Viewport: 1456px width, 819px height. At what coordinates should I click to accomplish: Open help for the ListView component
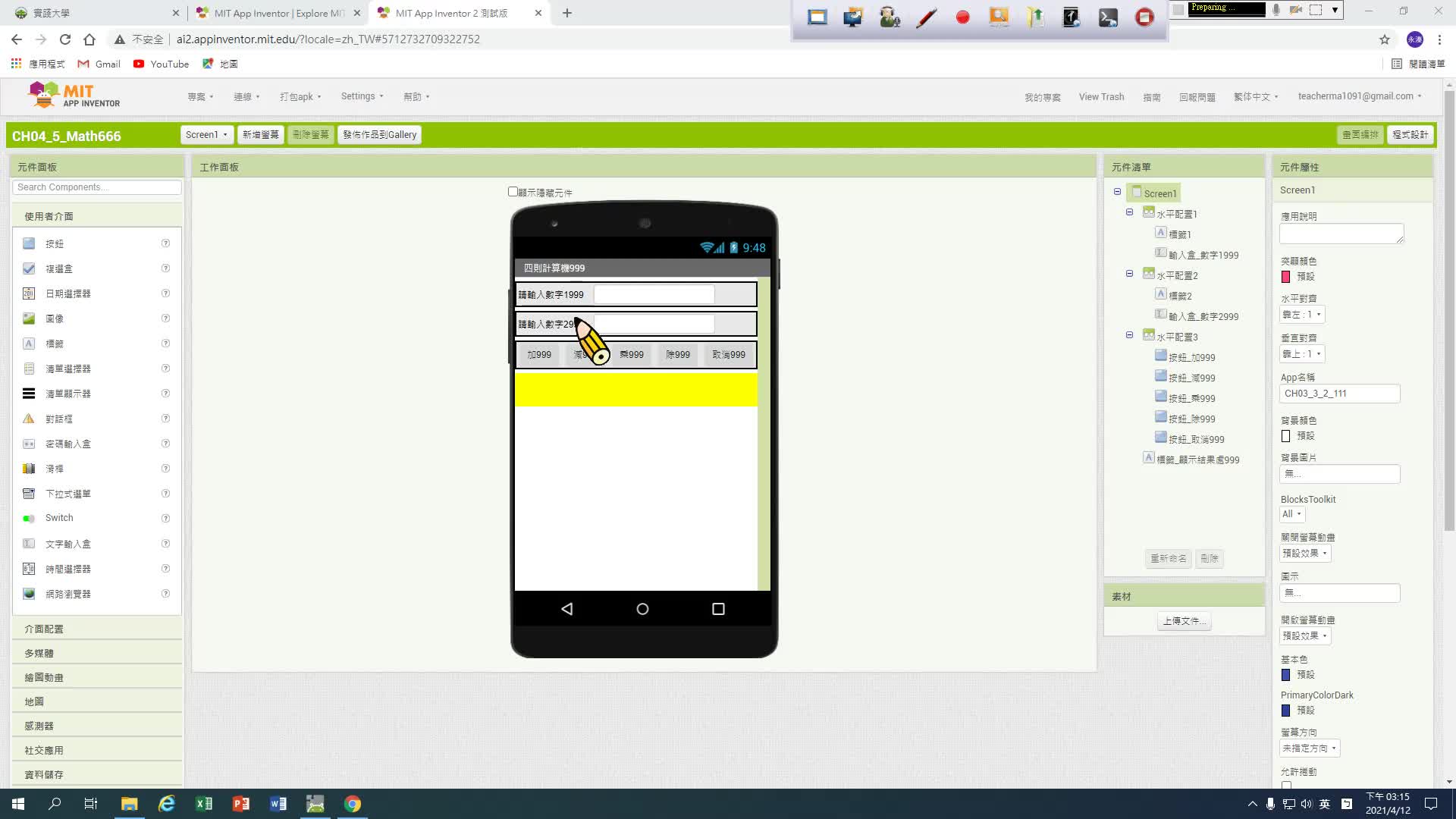(165, 394)
